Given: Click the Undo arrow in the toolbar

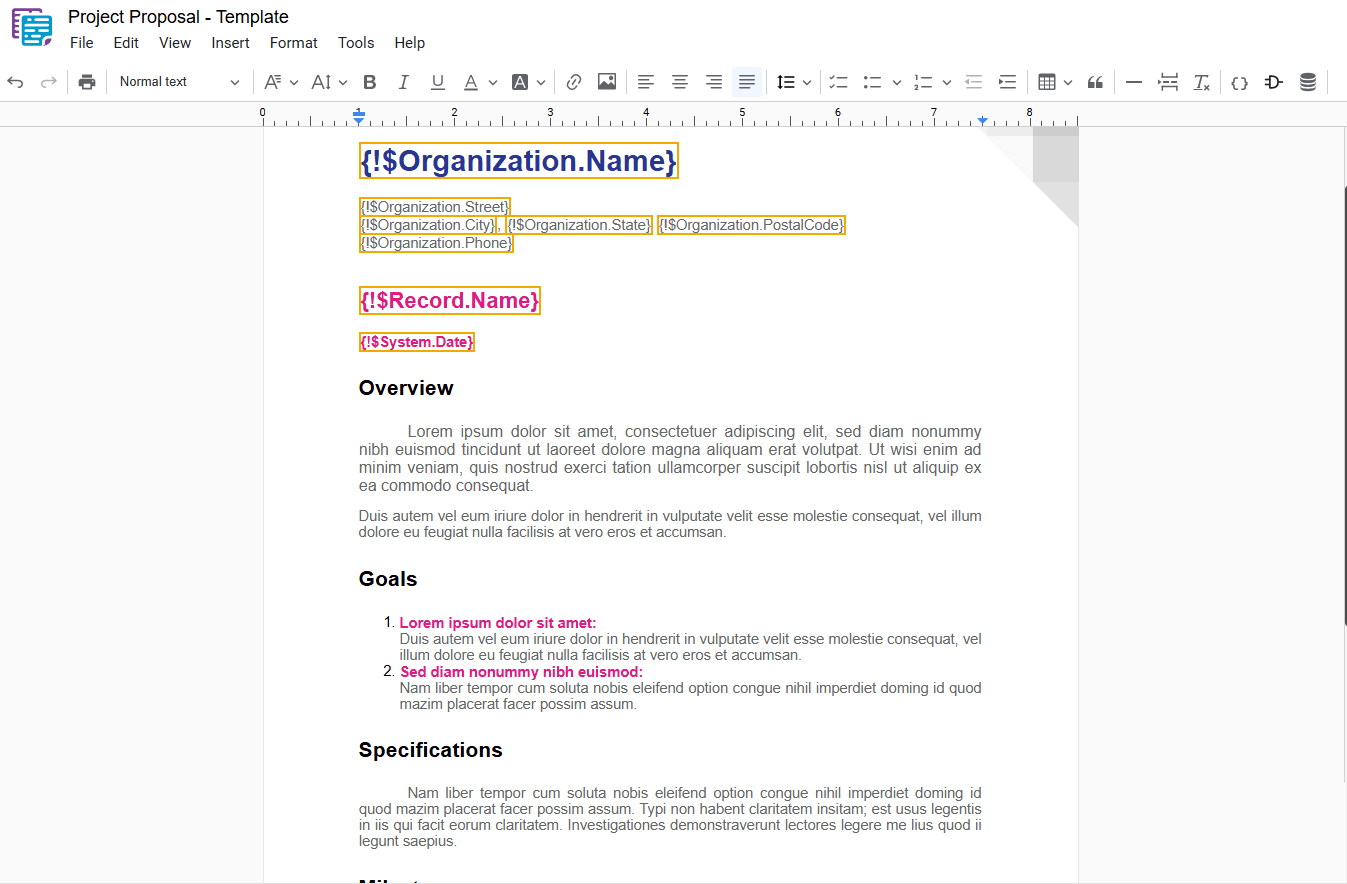Looking at the screenshot, I should tap(15, 82).
